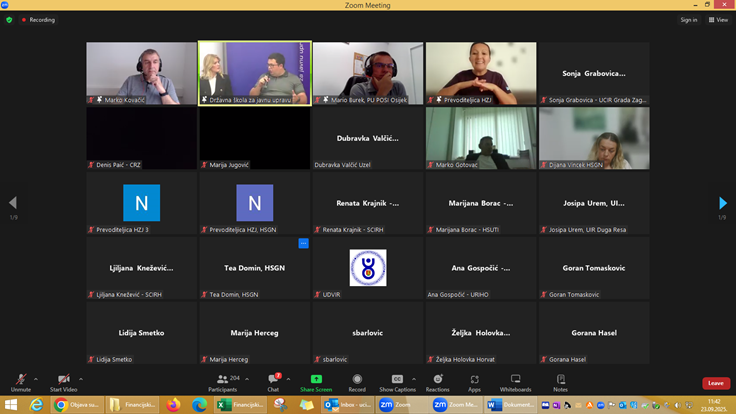Expand the Participants options arrow
The height and width of the screenshot is (414, 736).
tap(248, 378)
